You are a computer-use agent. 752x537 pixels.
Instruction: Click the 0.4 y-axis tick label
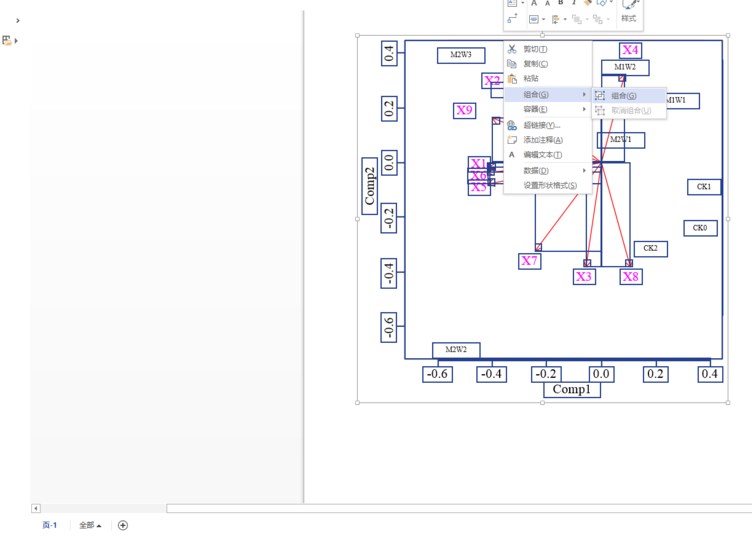(389, 53)
